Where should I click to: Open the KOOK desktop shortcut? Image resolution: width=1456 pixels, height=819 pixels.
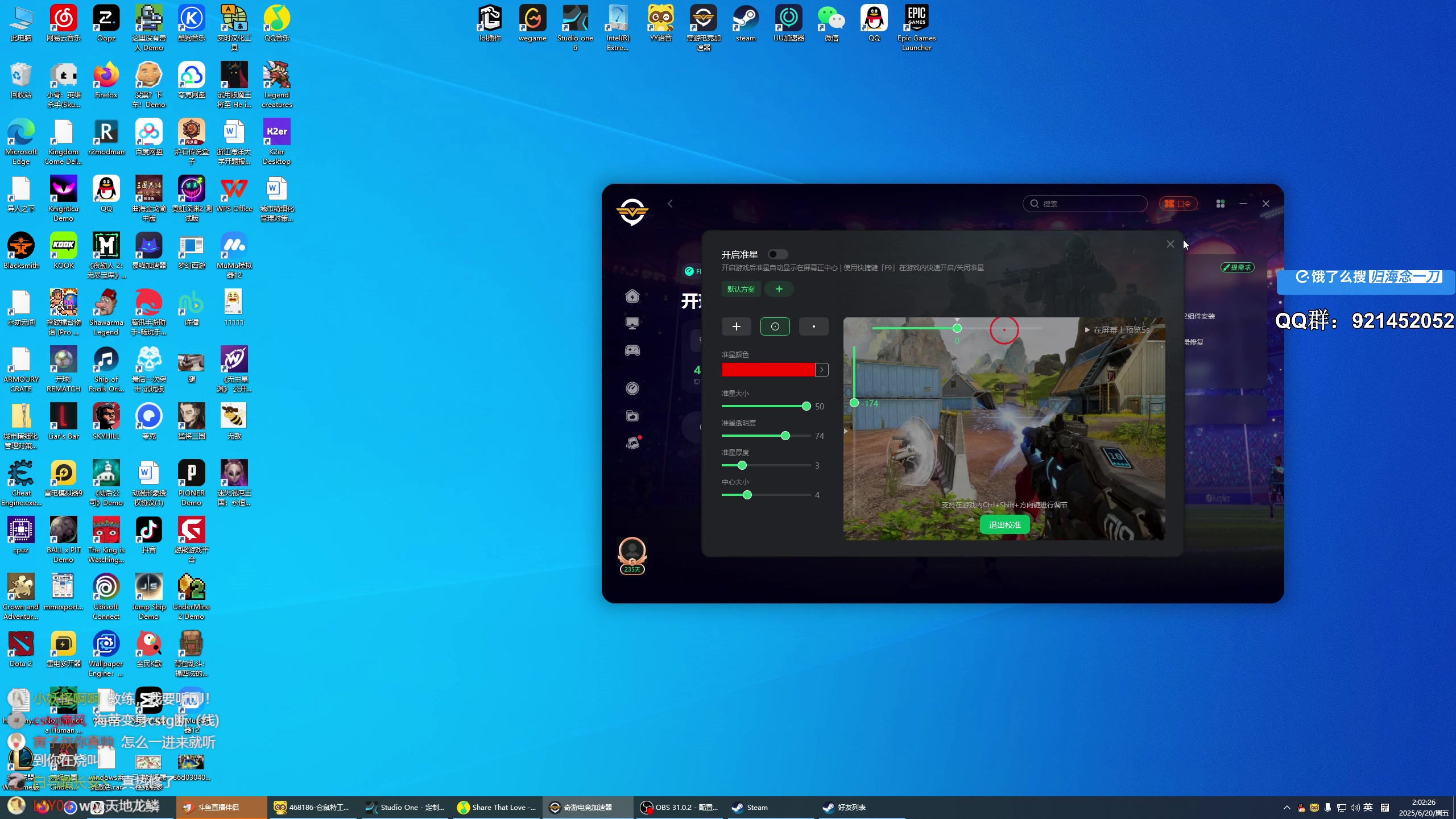click(64, 251)
